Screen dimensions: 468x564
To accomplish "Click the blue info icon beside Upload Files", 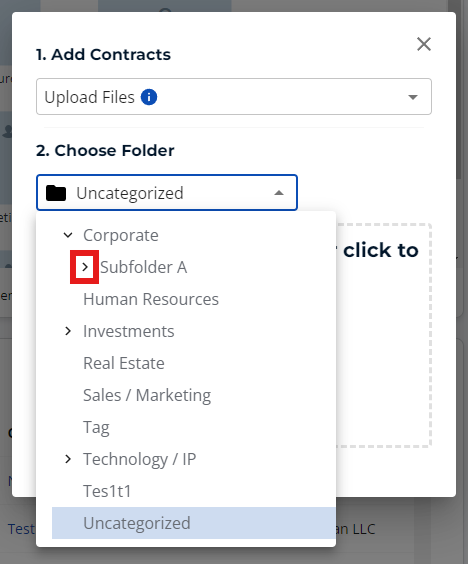I will (149, 97).
